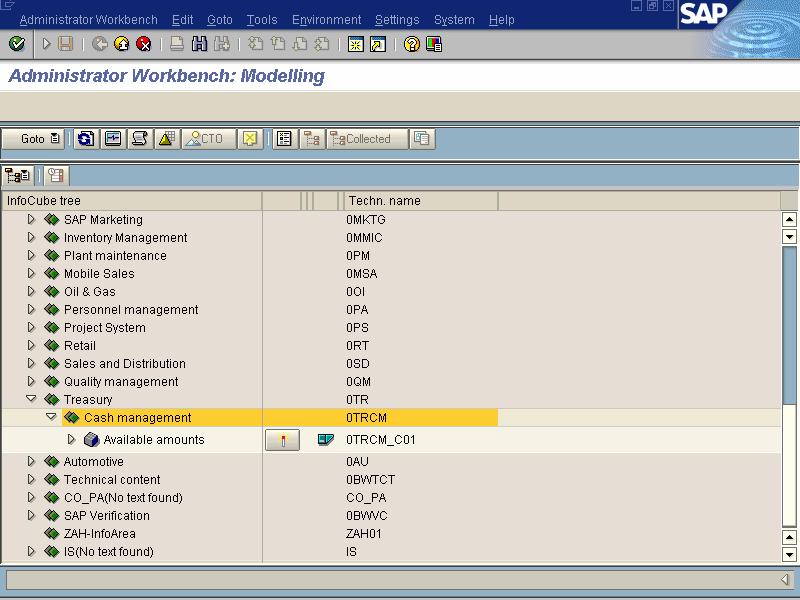
Task: Click the Create New Session icon
Action: click(x=356, y=44)
